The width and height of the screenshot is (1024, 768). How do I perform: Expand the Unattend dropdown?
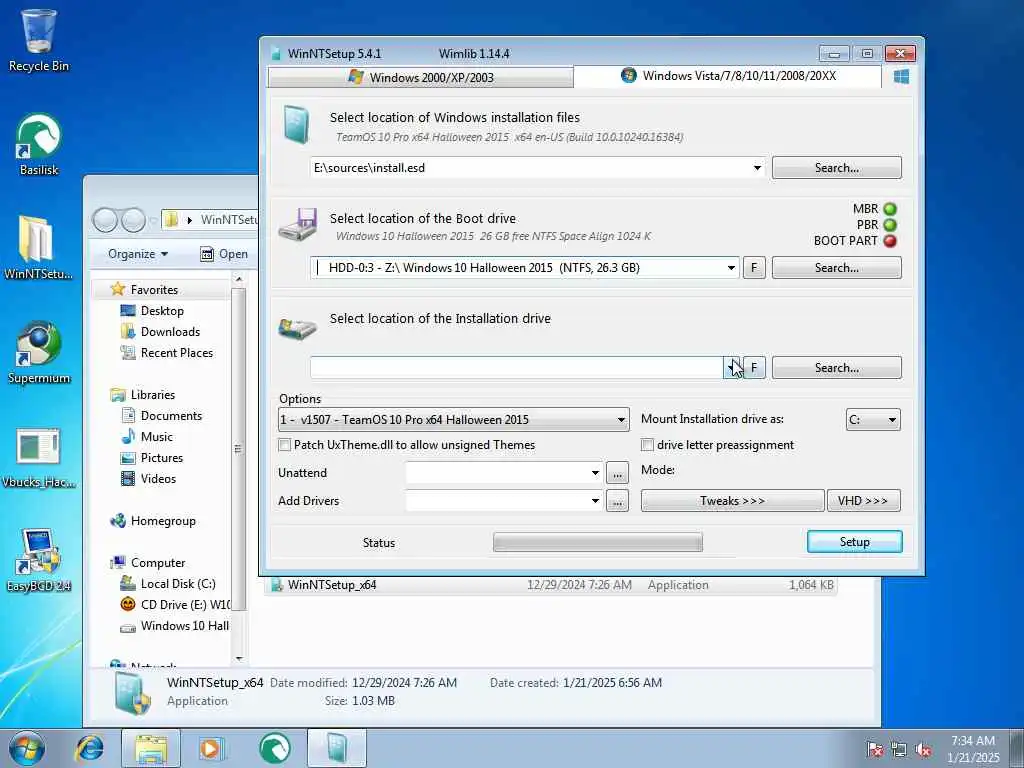(x=595, y=473)
